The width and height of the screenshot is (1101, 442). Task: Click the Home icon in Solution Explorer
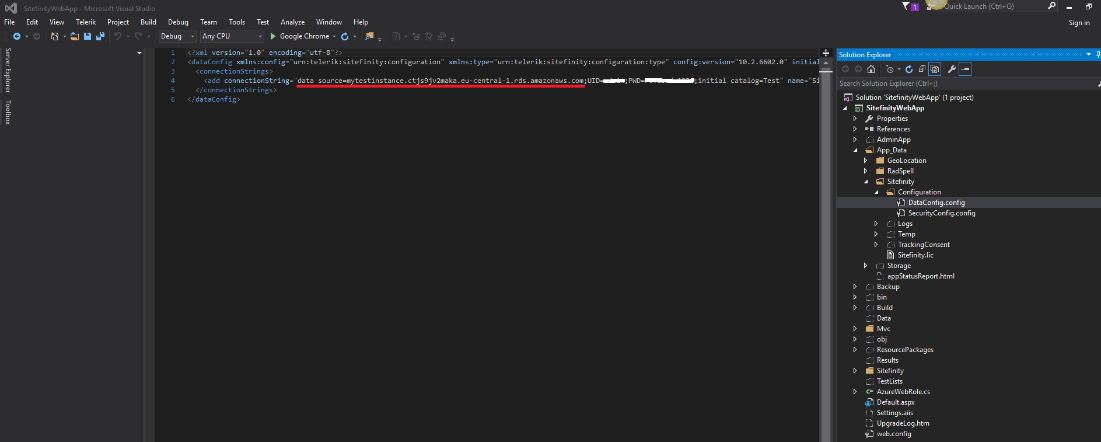(x=871, y=69)
